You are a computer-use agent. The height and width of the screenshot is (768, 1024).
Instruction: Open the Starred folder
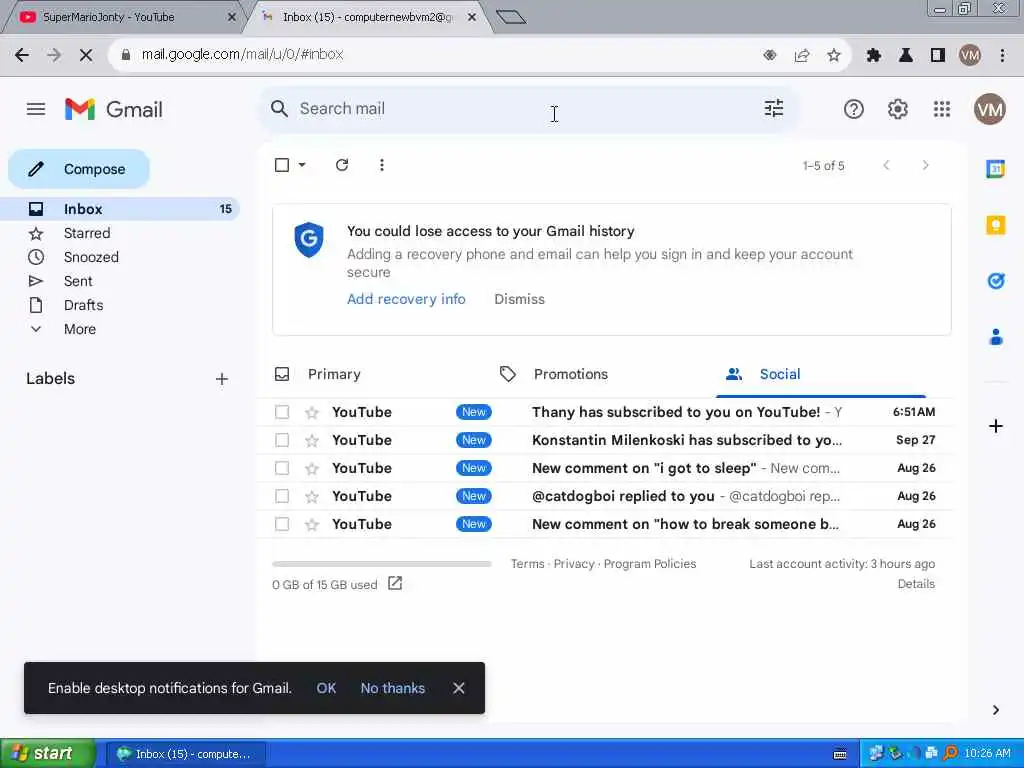pos(87,233)
